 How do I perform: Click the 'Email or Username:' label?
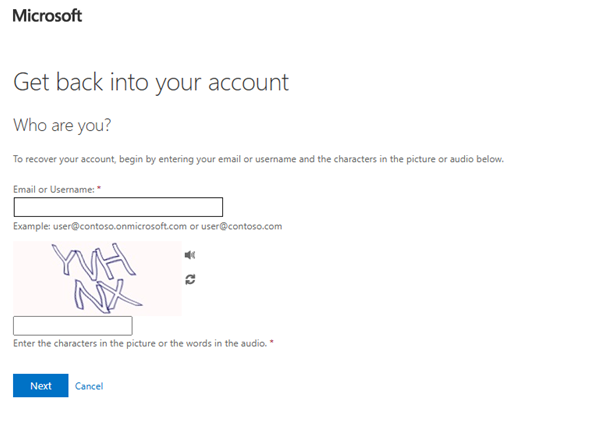pos(54,189)
